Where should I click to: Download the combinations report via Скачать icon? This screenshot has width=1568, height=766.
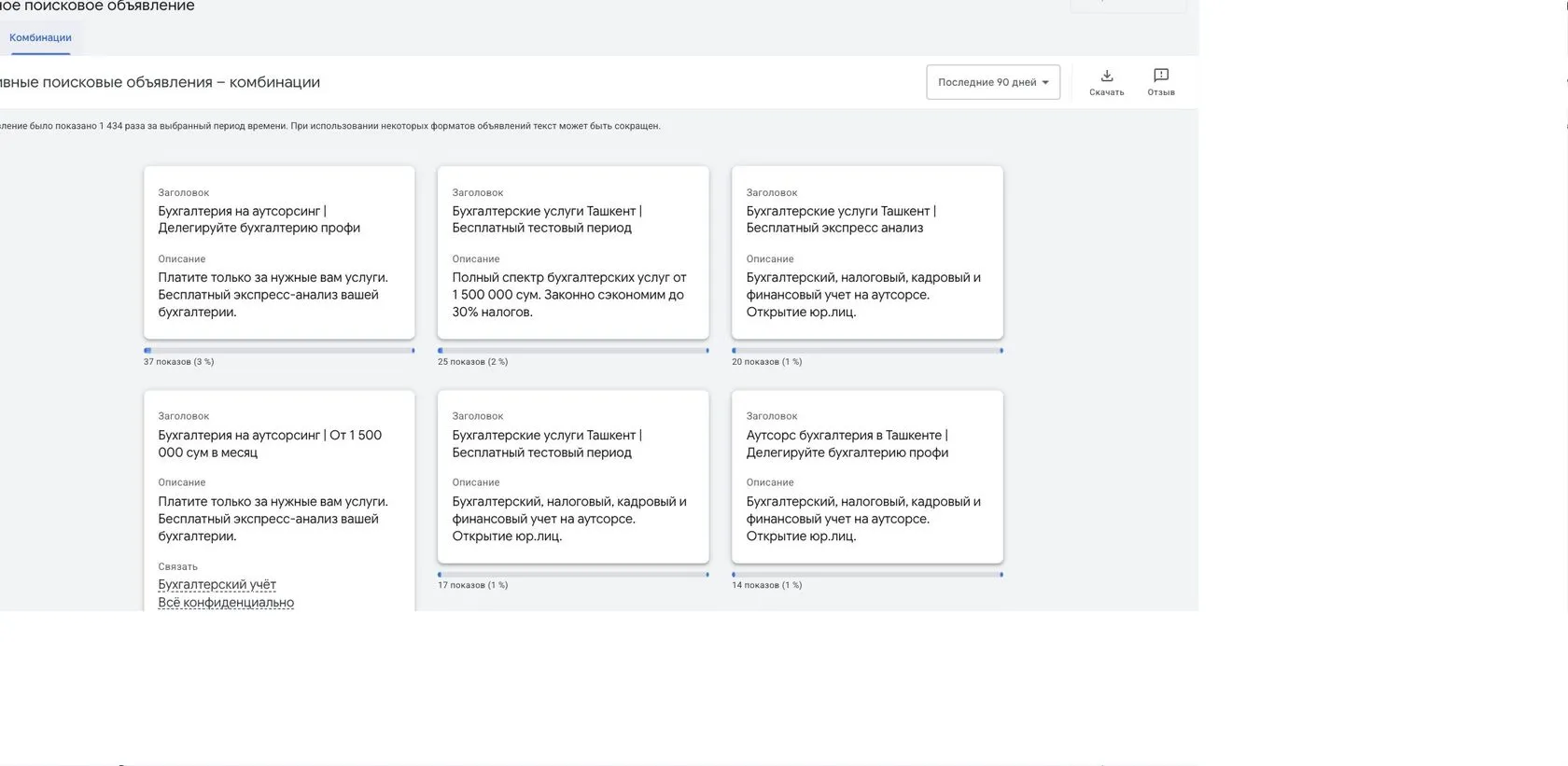tap(1106, 81)
